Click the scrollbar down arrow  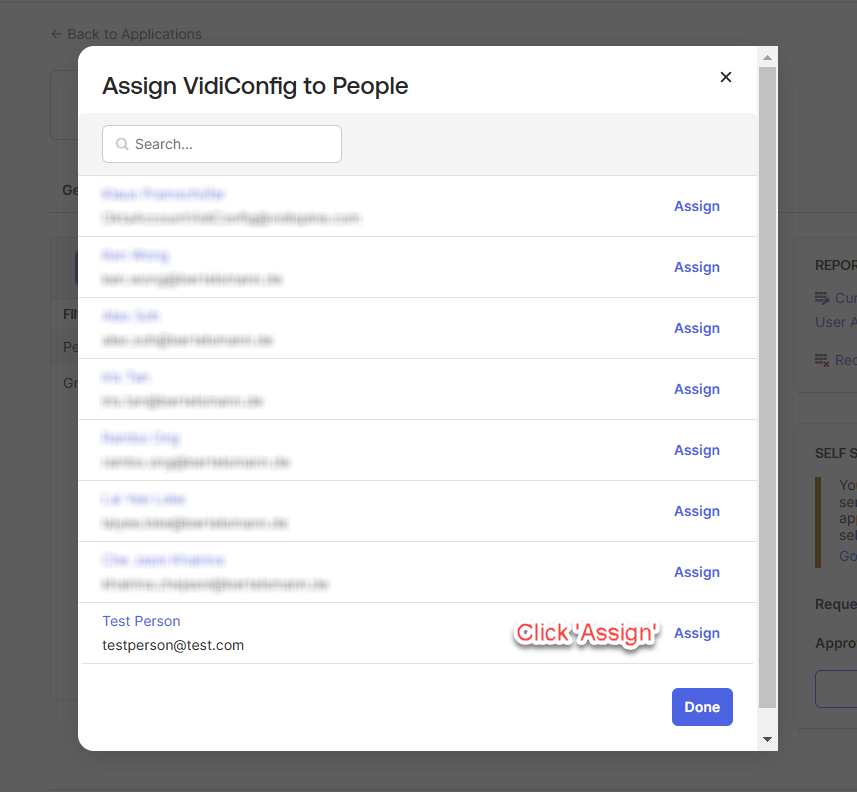767,739
